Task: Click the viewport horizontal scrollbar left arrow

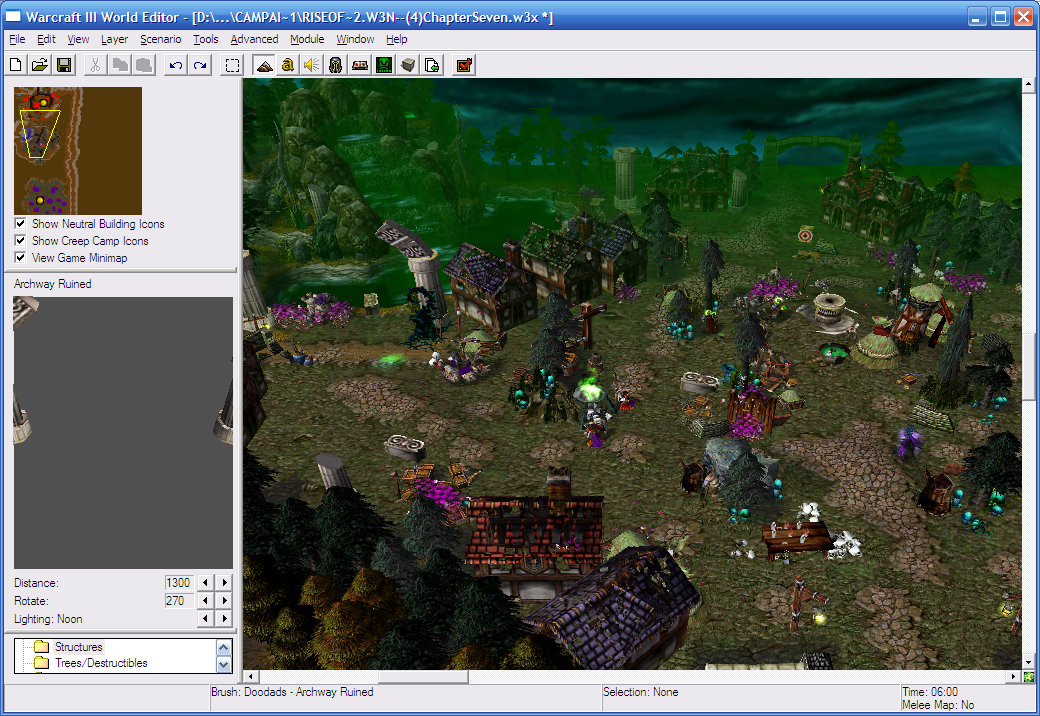Action: (x=251, y=676)
